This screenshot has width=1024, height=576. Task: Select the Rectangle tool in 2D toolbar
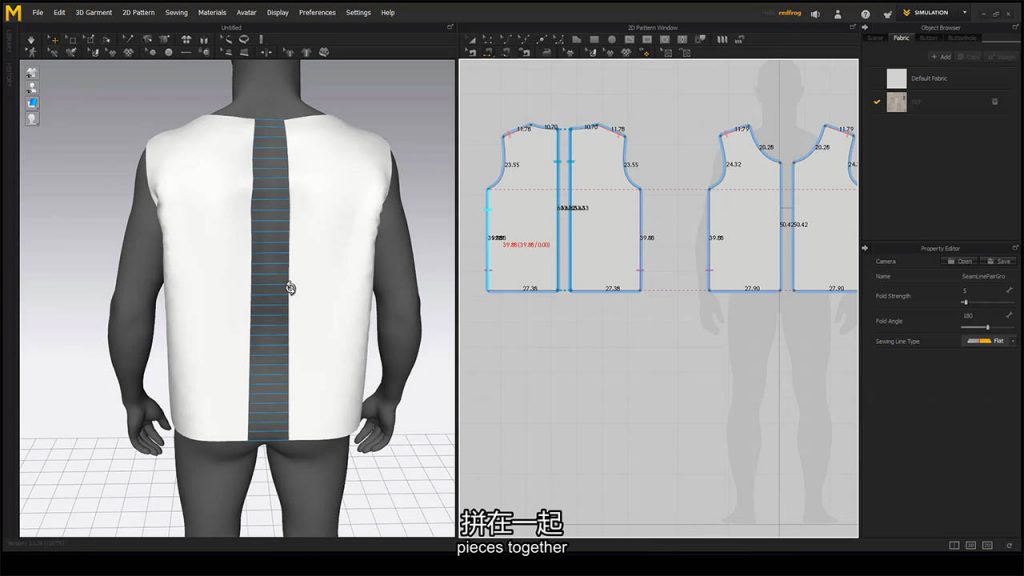pyautogui.click(x=594, y=39)
